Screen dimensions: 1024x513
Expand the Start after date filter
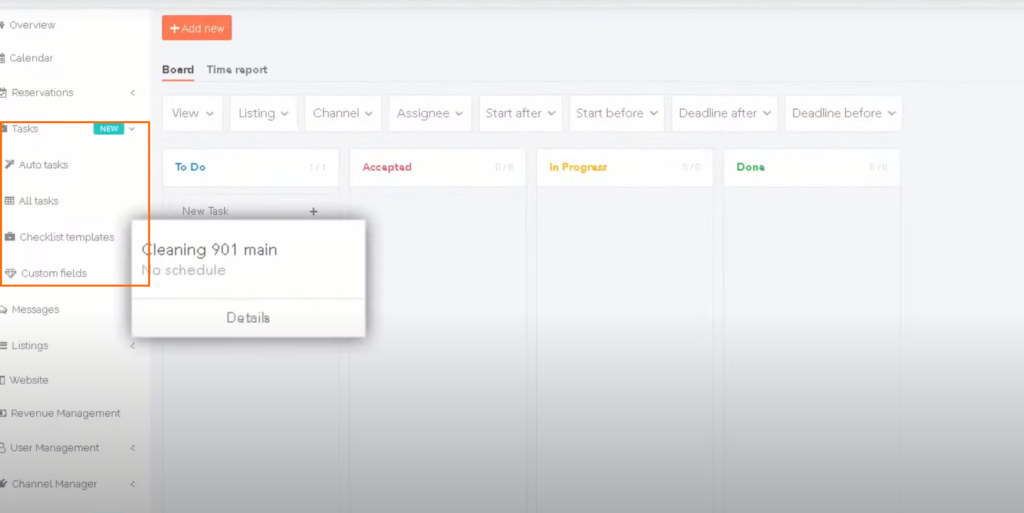tap(520, 113)
